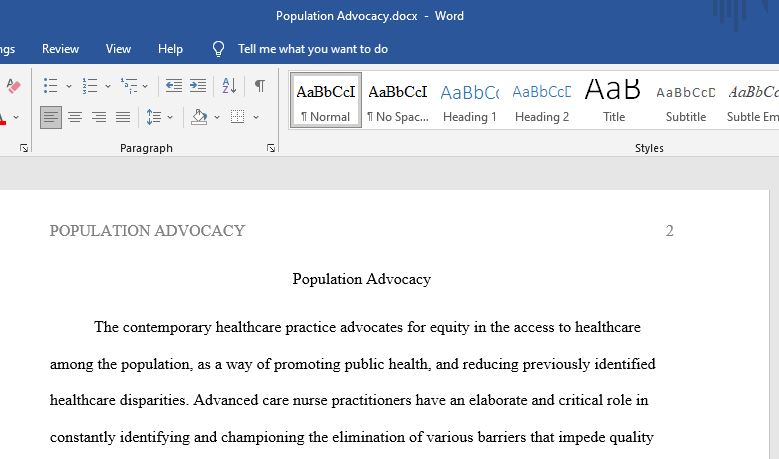
Task: Click the line starting 'The contemporary healthcare practice'
Action: click(367, 327)
